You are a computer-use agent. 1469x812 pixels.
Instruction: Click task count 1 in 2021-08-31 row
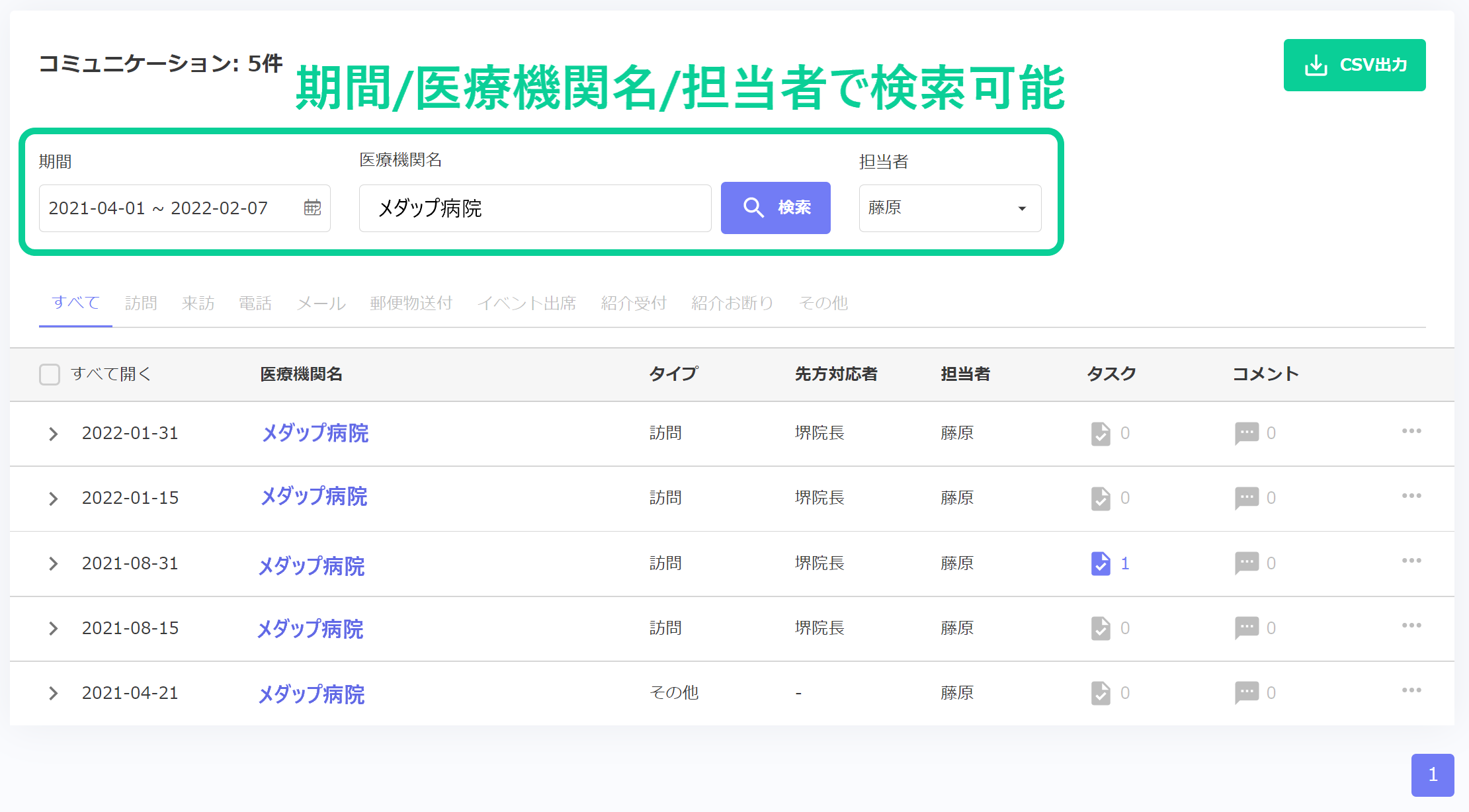pos(1125,563)
